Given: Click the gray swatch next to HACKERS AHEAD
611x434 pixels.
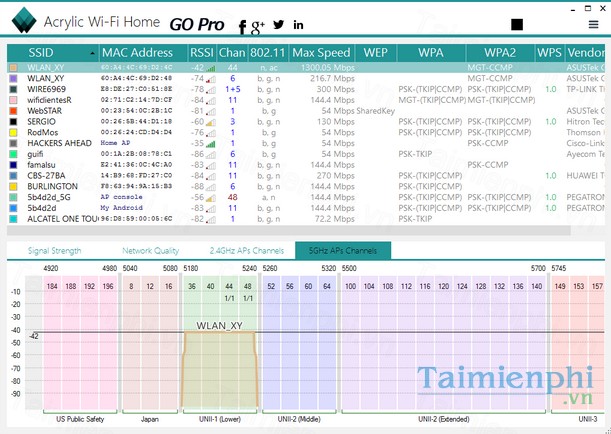Looking at the screenshot, I should 13,143.
